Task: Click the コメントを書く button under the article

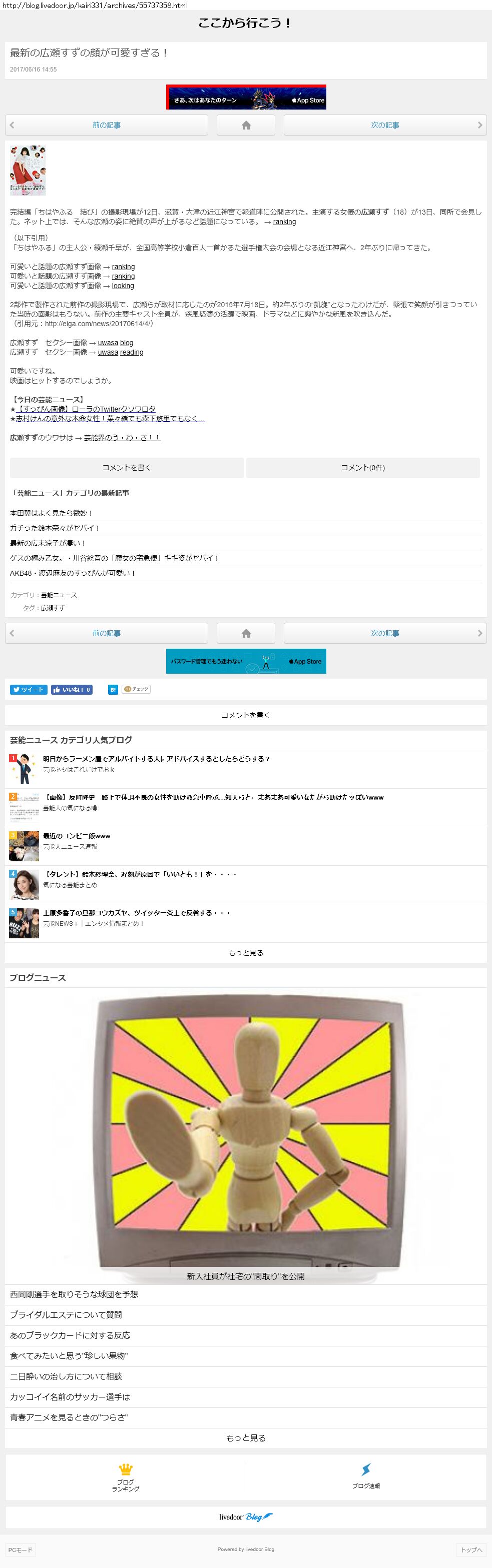Action: 127,468
